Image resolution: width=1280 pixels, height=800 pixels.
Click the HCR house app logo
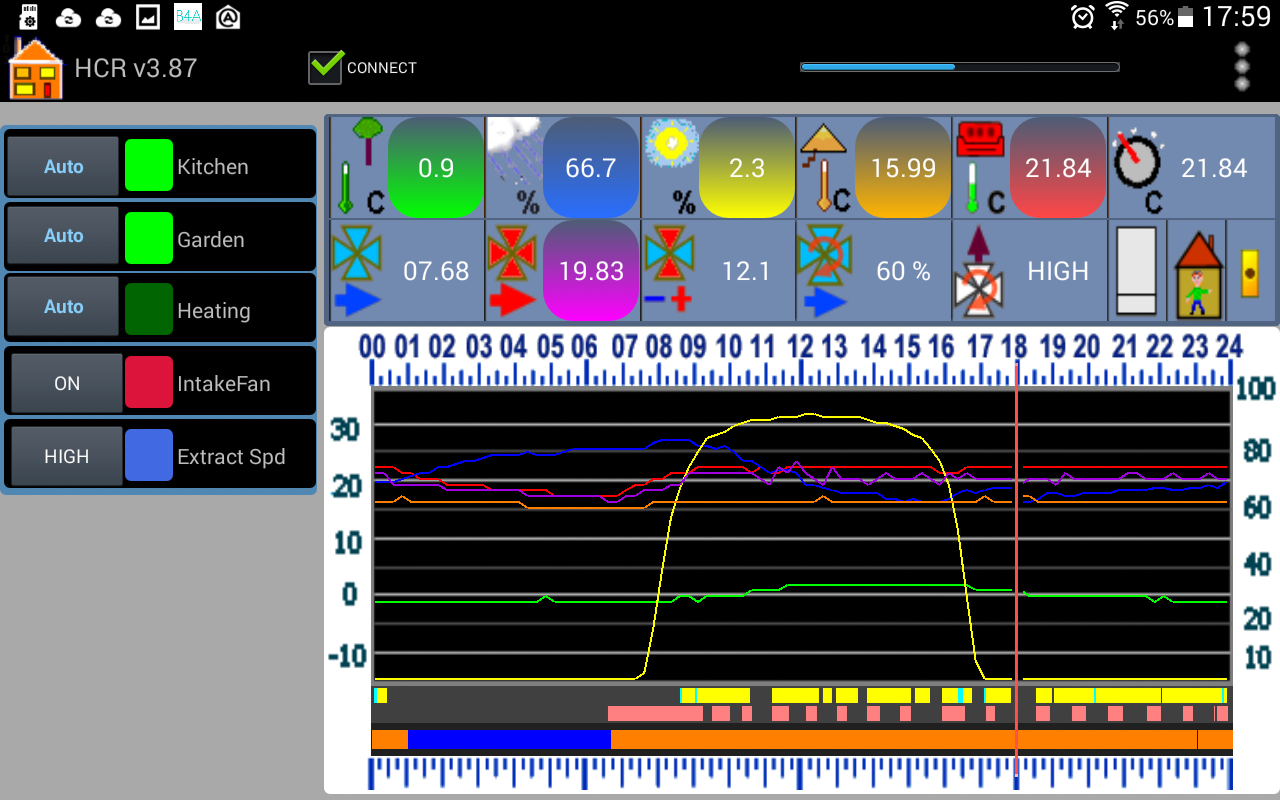click(35, 69)
